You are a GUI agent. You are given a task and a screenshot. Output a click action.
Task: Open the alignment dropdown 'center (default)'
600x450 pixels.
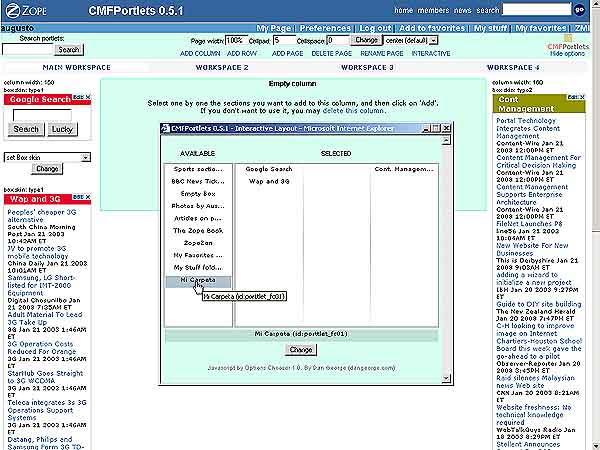point(433,40)
